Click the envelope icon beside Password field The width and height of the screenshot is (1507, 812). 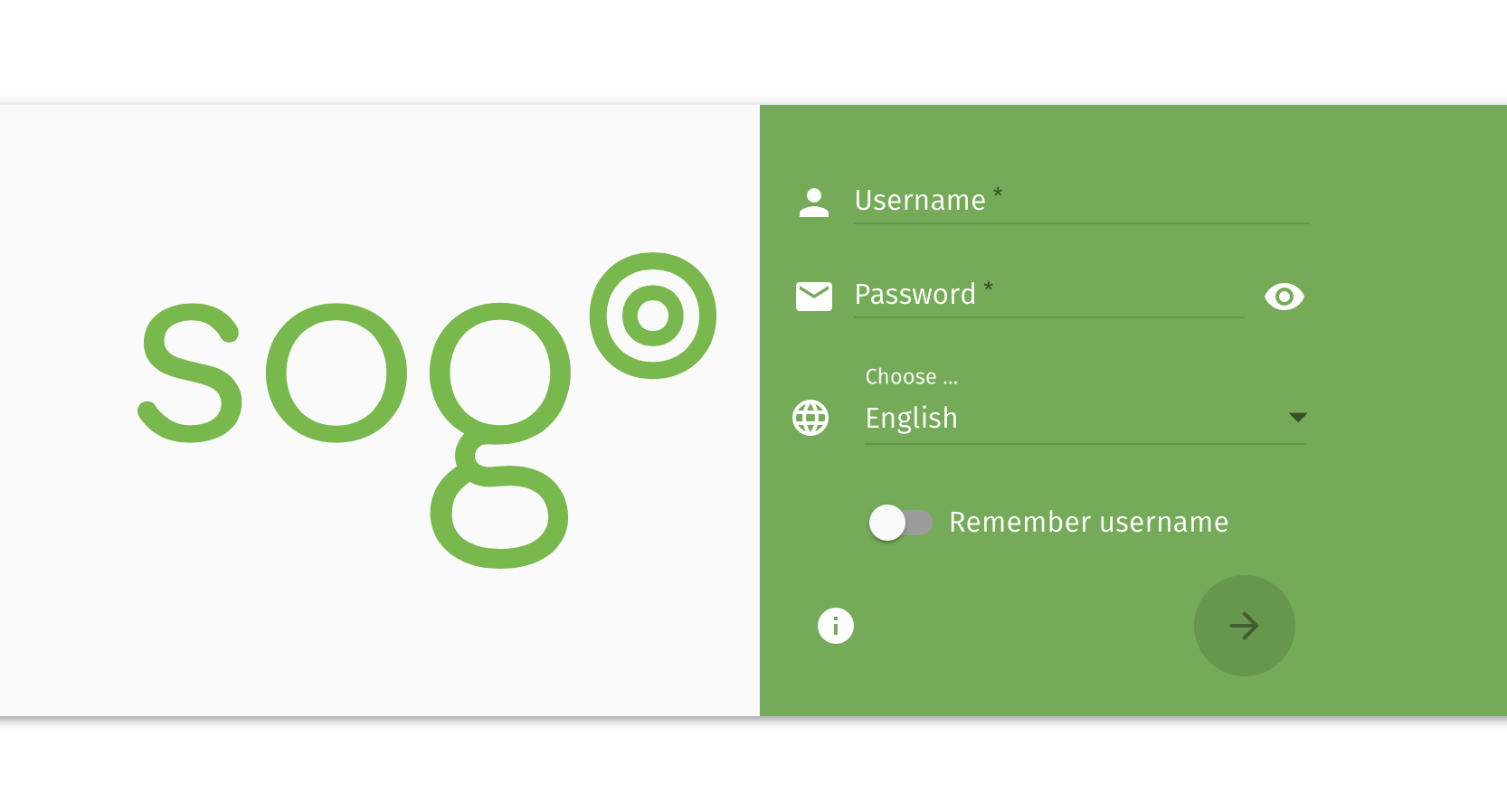814,297
